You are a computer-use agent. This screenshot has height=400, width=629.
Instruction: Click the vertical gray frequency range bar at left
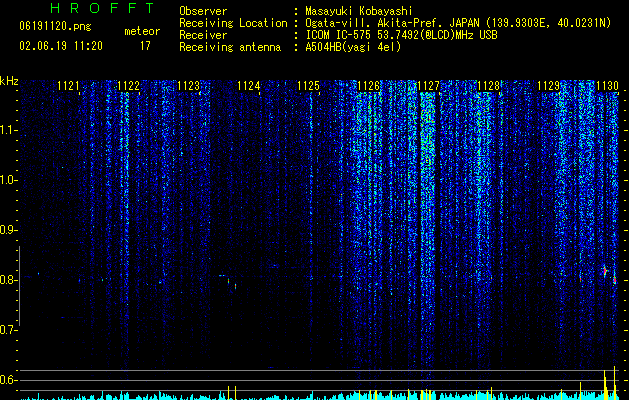pyautogui.click(x=20, y=286)
